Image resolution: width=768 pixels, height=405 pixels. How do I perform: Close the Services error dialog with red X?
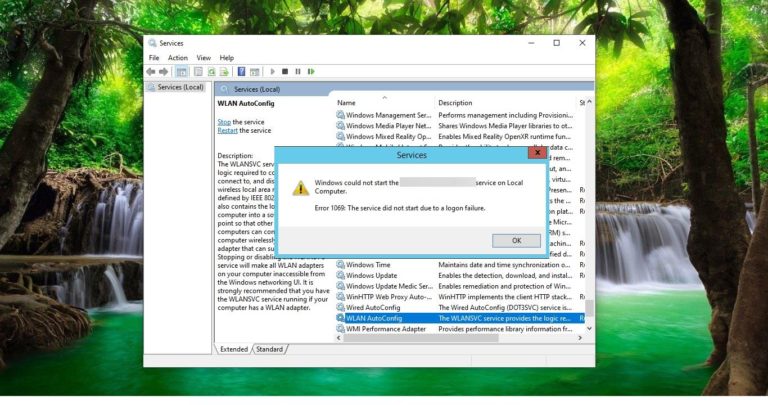(x=537, y=153)
